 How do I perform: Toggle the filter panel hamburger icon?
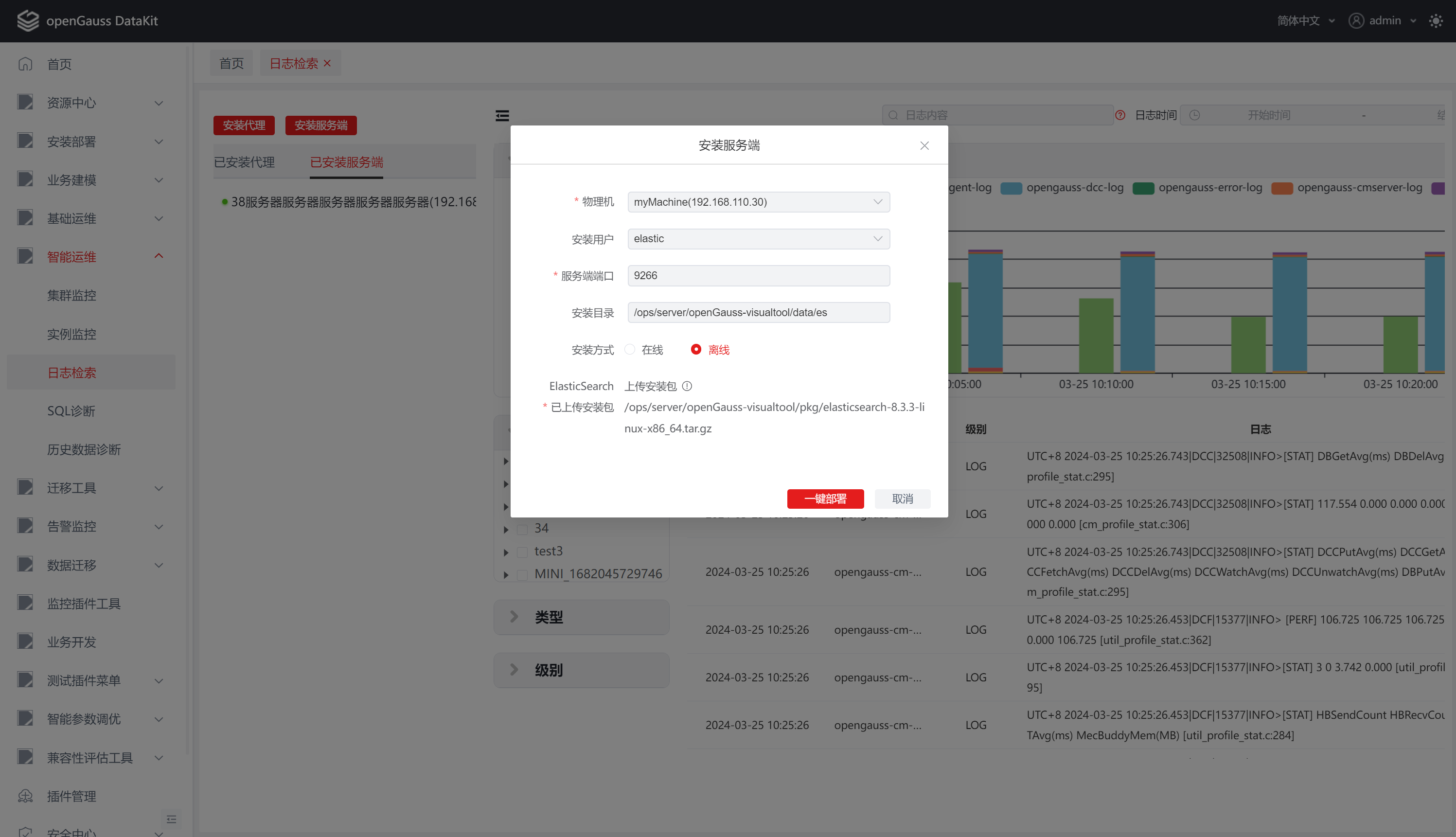[x=502, y=116]
